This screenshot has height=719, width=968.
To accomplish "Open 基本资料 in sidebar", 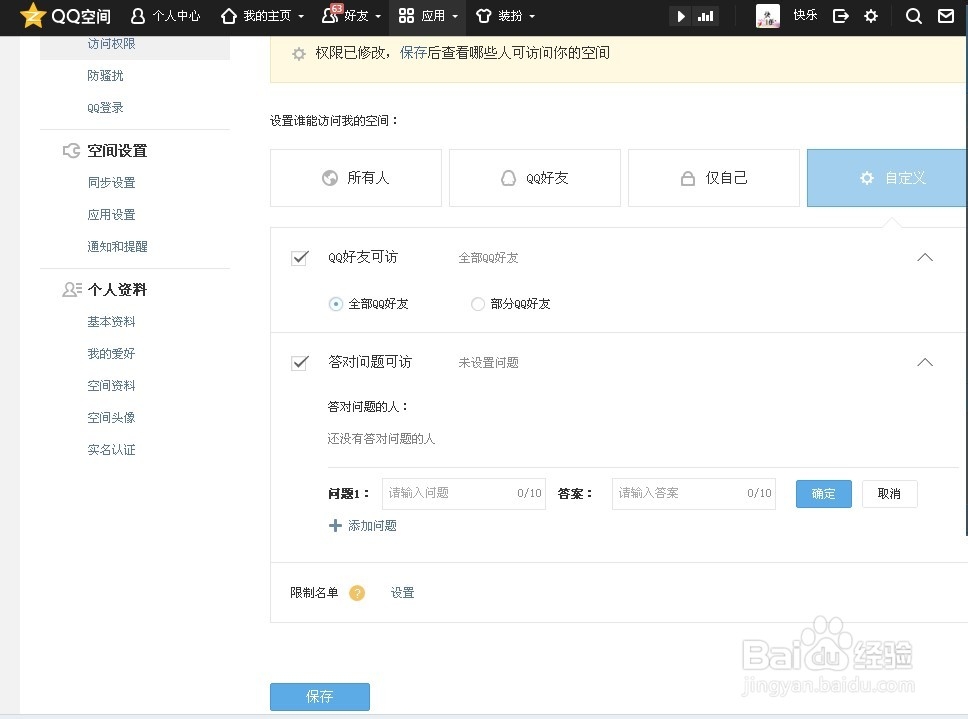I will (x=111, y=322).
